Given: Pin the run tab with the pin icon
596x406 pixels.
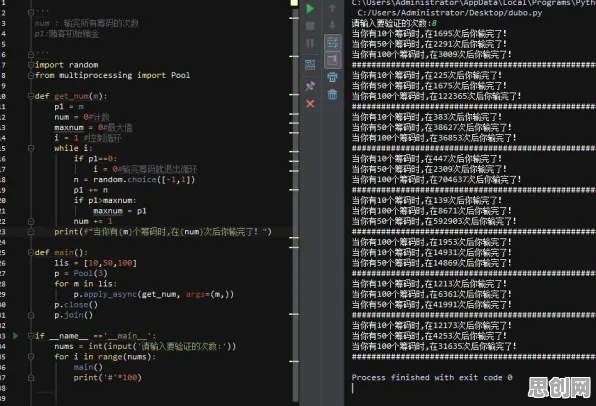Looking at the screenshot, I should pyautogui.click(x=310, y=85).
